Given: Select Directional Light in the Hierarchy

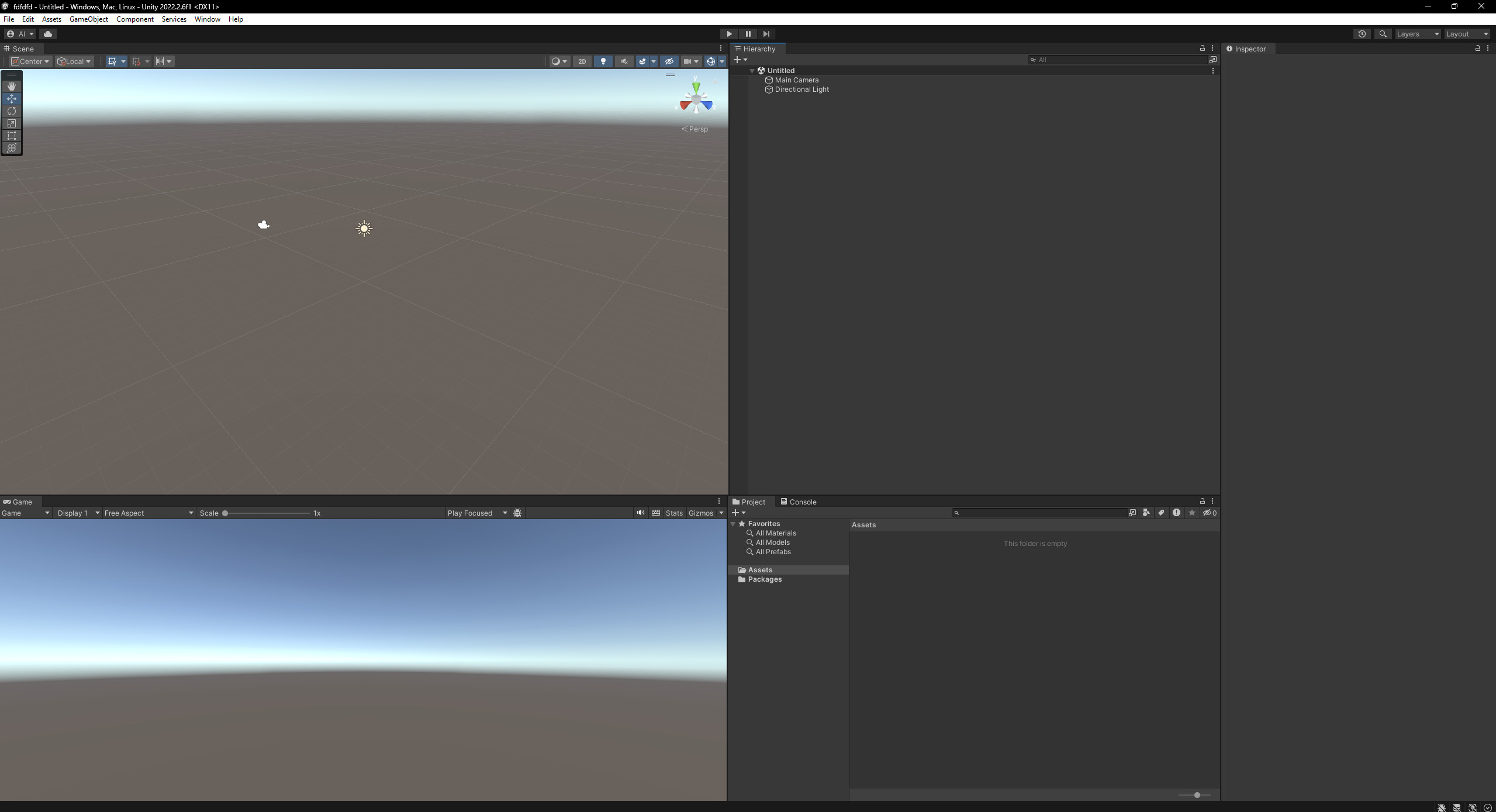Looking at the screenshot, I should (801, 89).
